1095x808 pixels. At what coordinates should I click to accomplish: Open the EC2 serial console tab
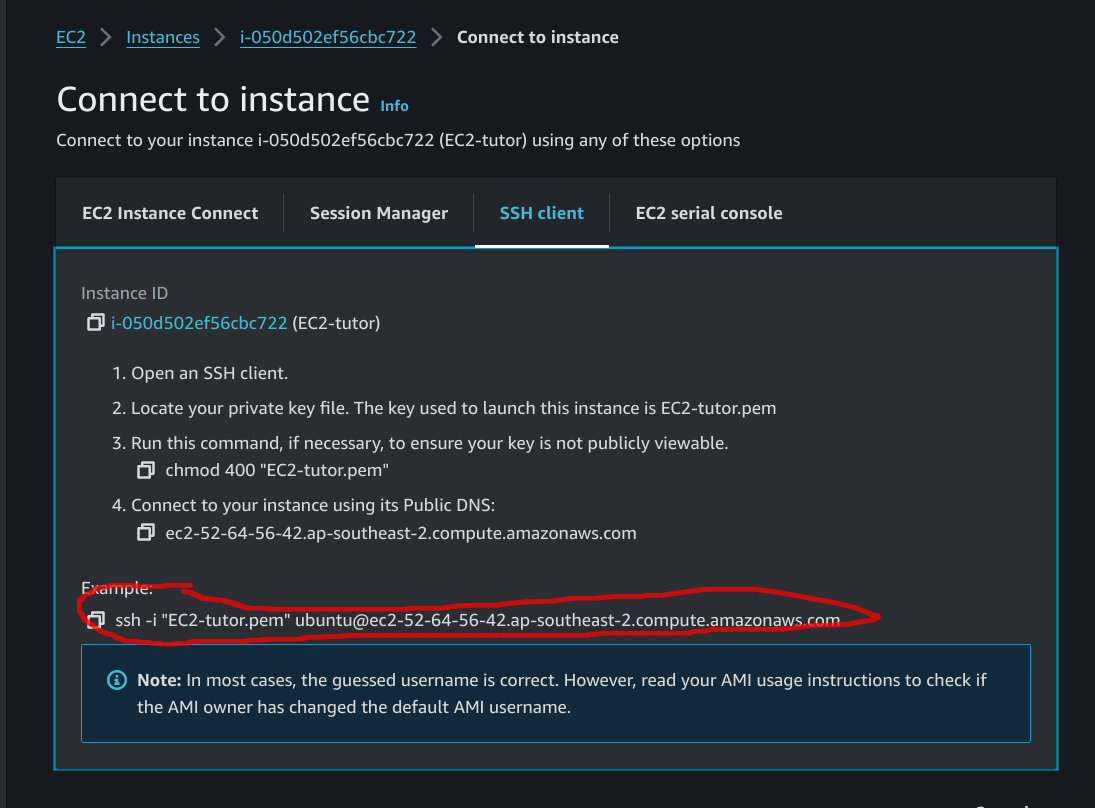(x=709, y=213)
